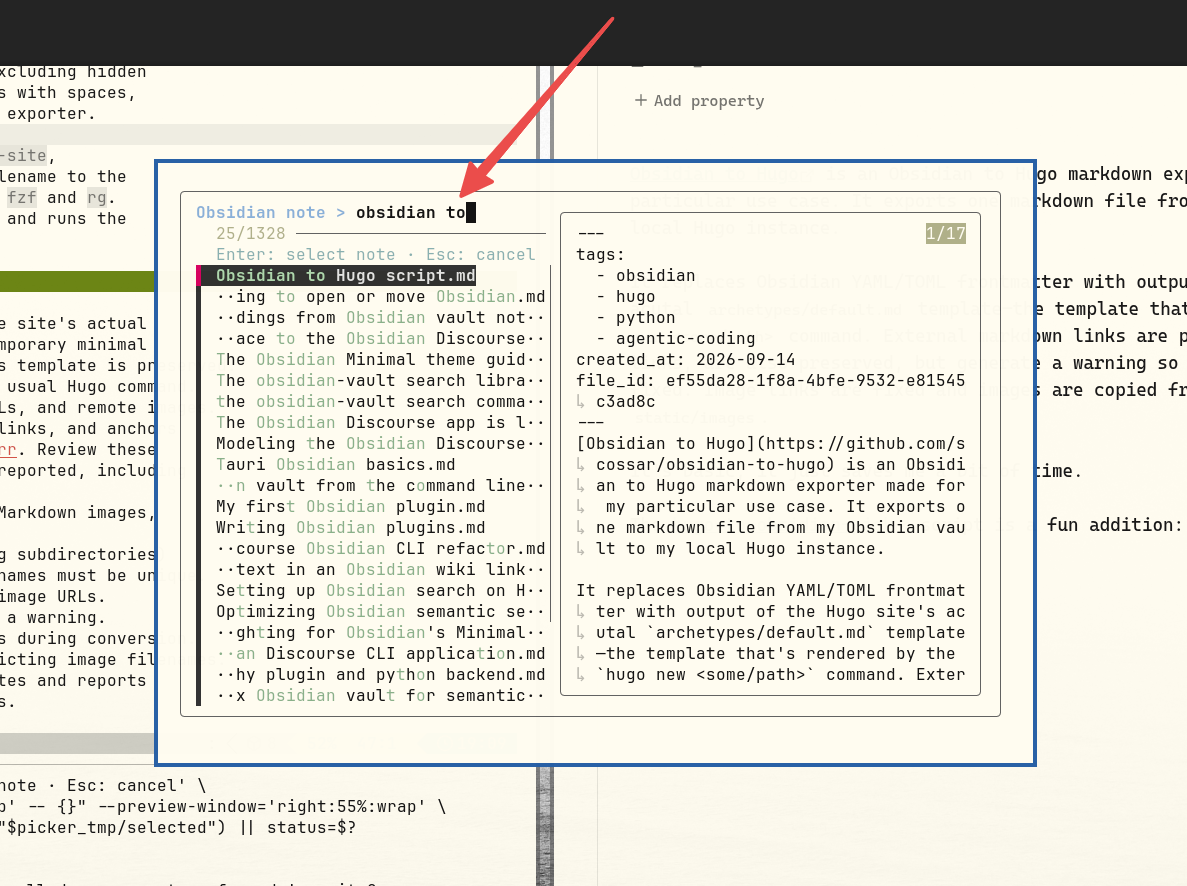The image size is (1187, 886).
Task: Select result '..text in an Obsidian wiki link..'
Action: pyautogui.click(x=380, y=569)
